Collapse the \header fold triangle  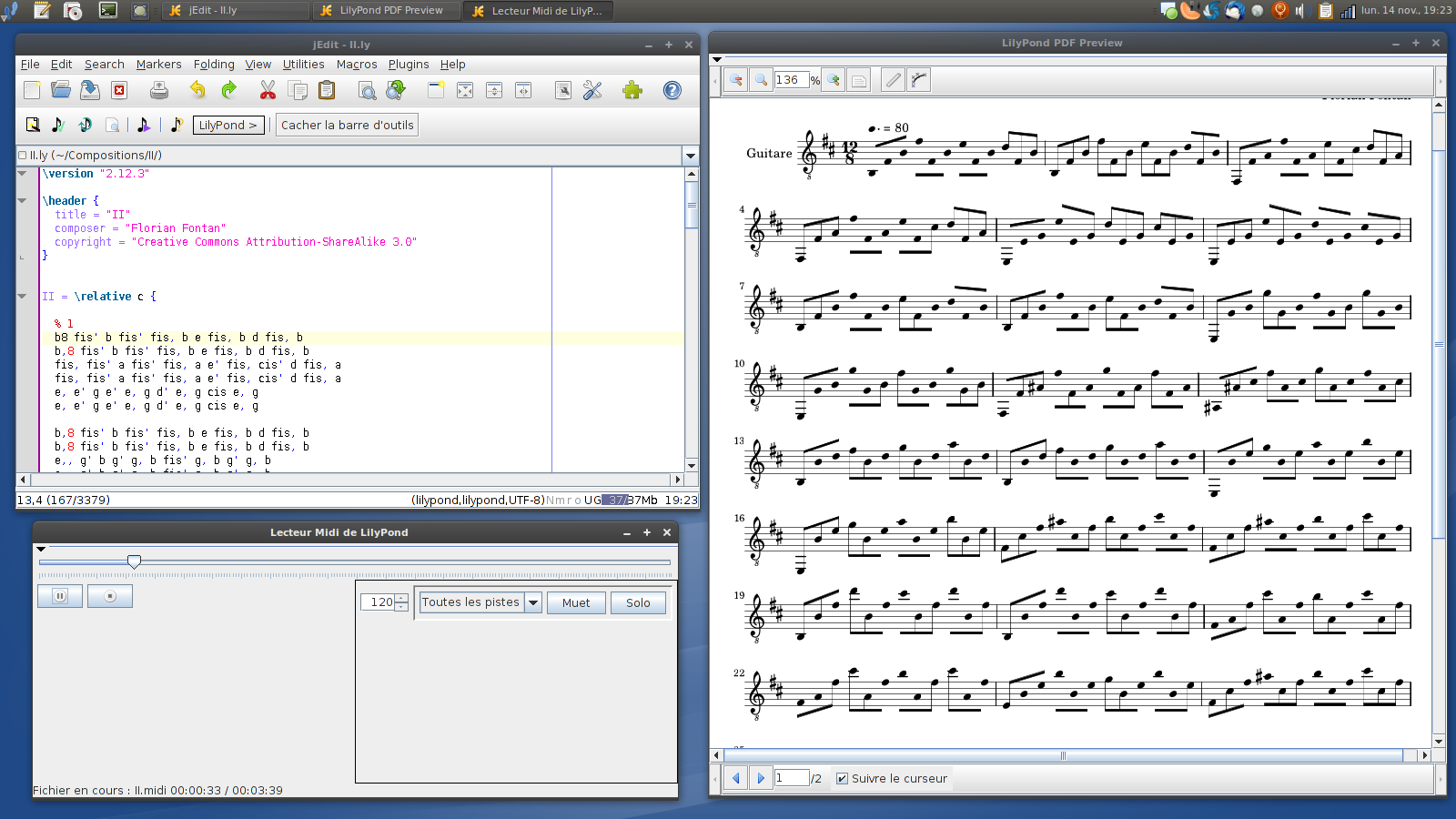tap(23, 200)
